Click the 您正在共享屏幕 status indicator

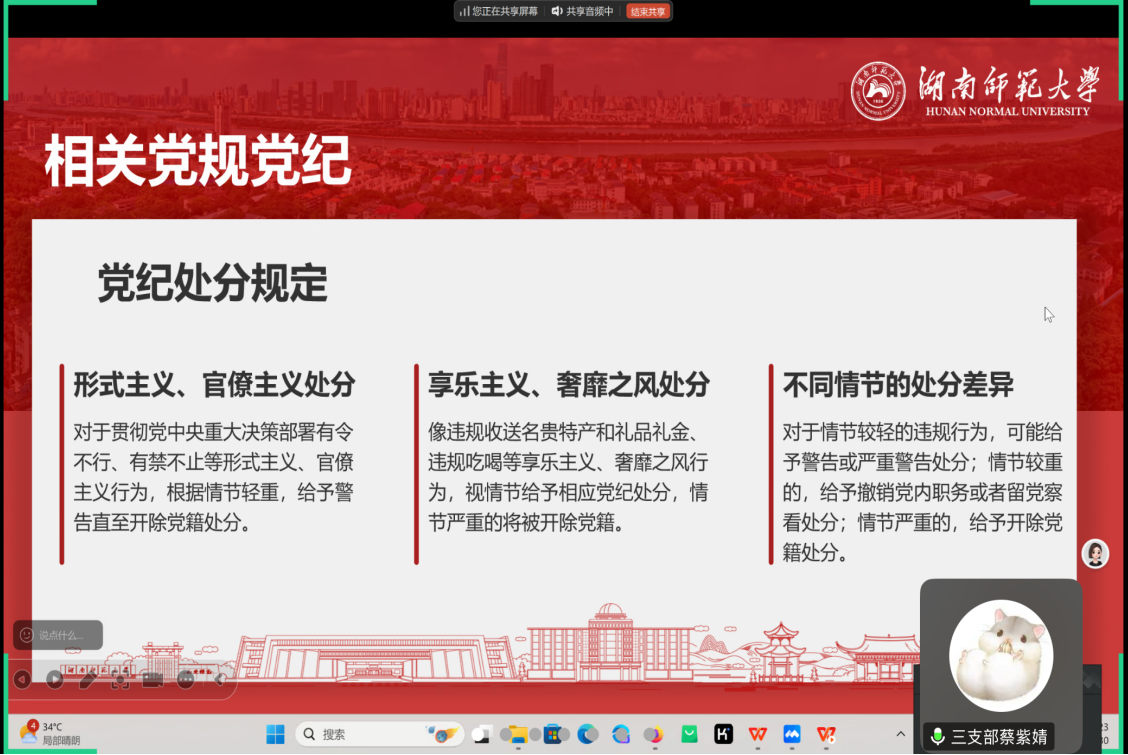[499, 12]
